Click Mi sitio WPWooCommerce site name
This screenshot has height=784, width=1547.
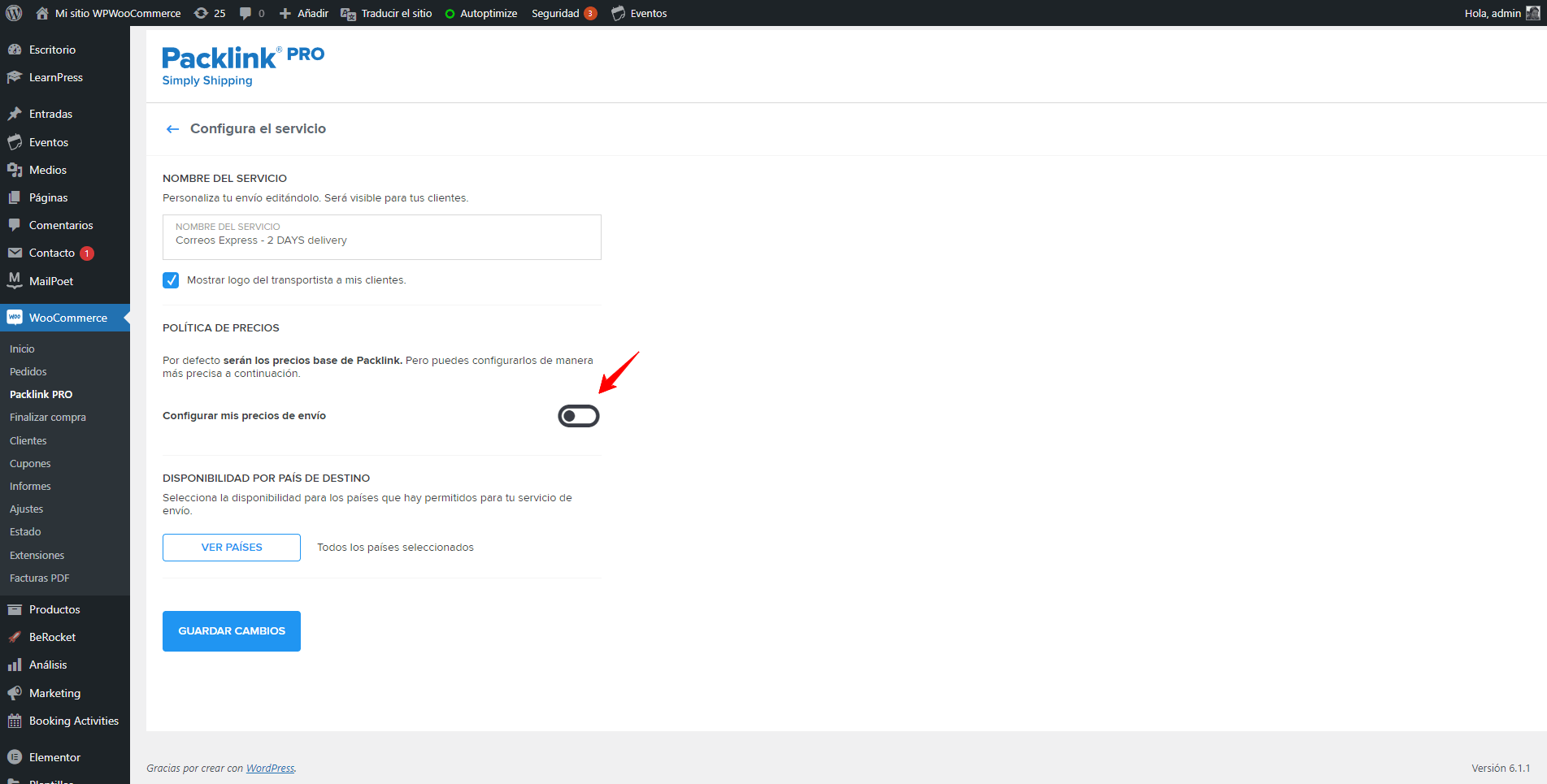click(118, 14)
